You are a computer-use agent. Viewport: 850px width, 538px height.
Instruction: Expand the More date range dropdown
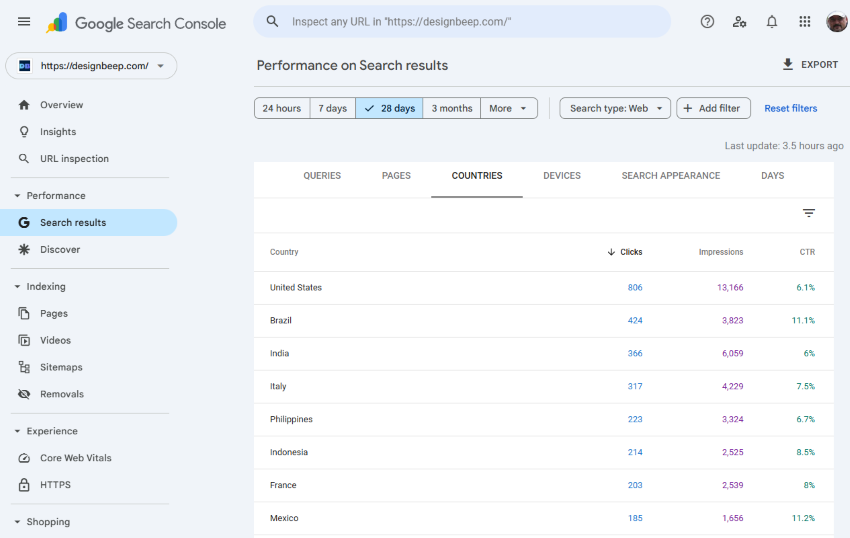tap(509, 108)
